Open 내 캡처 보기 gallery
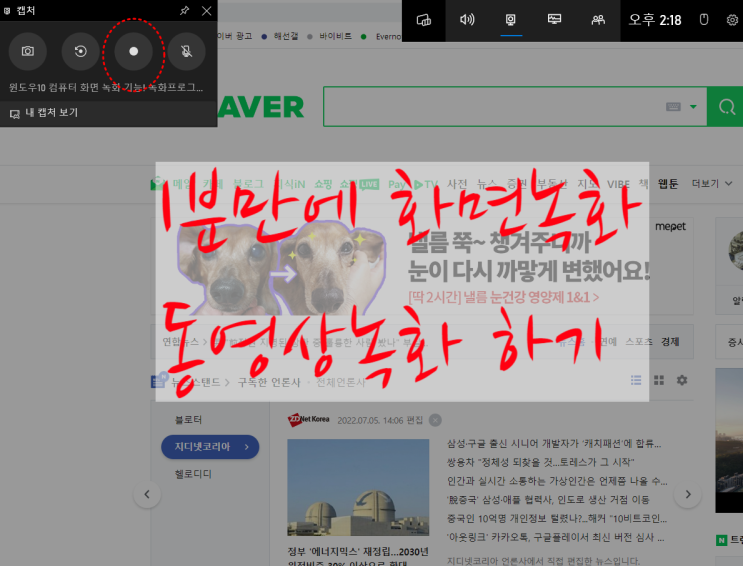The height and width of the screenshot is (566, 743). point(44,113)
